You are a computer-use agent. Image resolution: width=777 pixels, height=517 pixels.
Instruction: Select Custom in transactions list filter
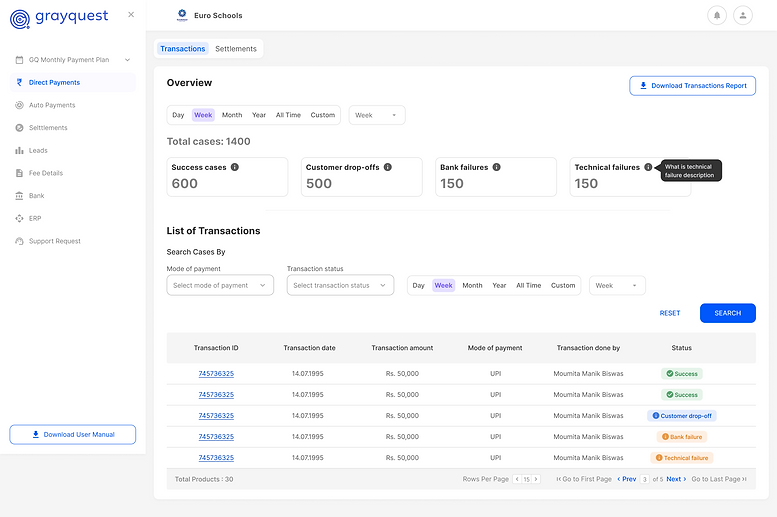coord(563,286)
